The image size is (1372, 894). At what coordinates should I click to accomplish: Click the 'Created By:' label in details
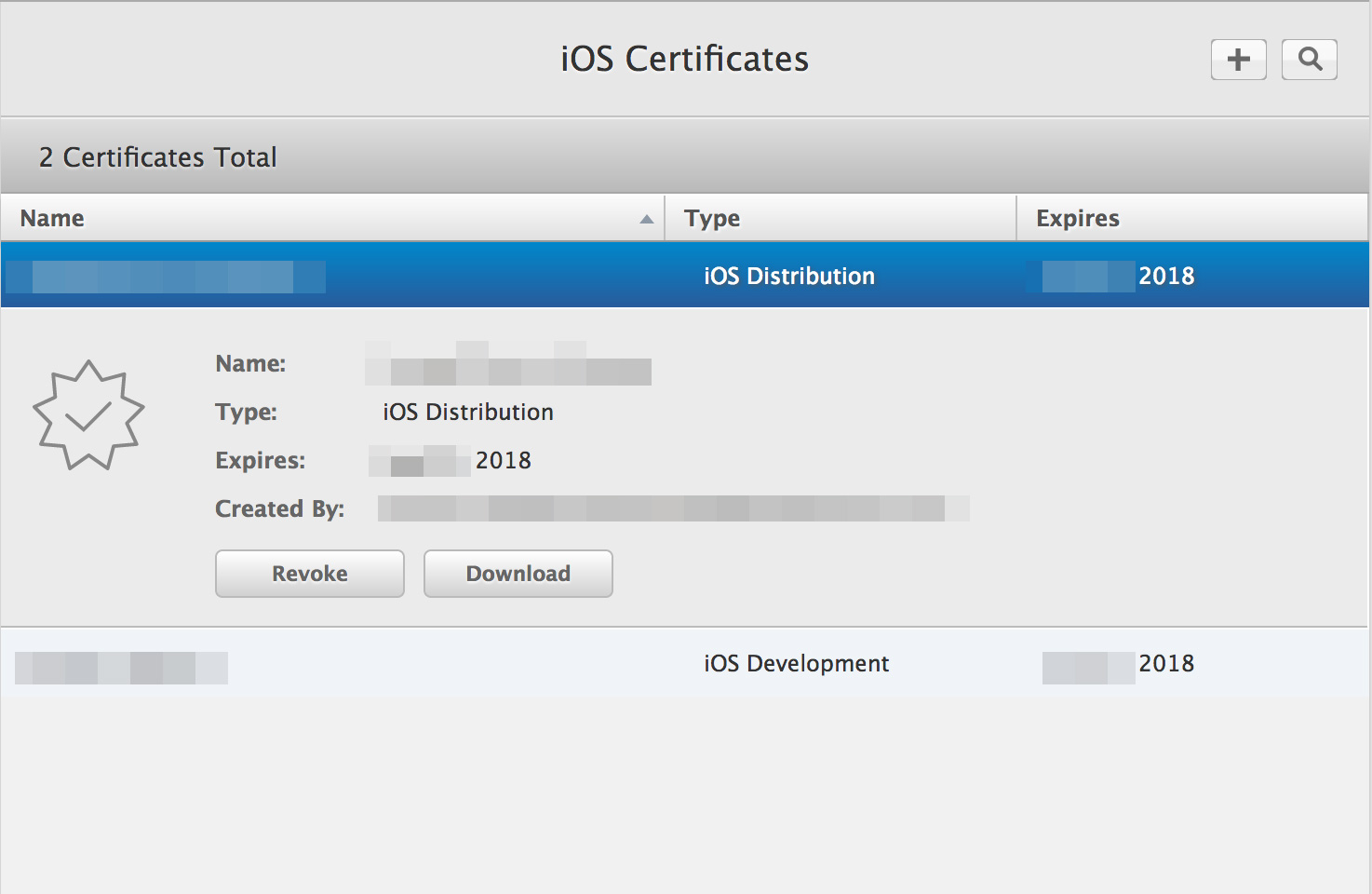coord(279,508)
